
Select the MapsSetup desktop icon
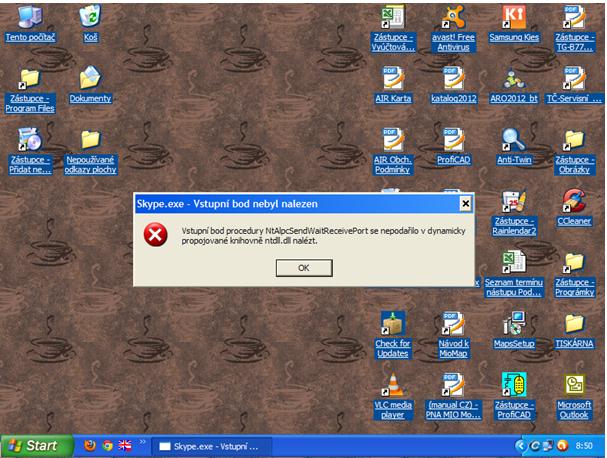(x=512, y=324)
